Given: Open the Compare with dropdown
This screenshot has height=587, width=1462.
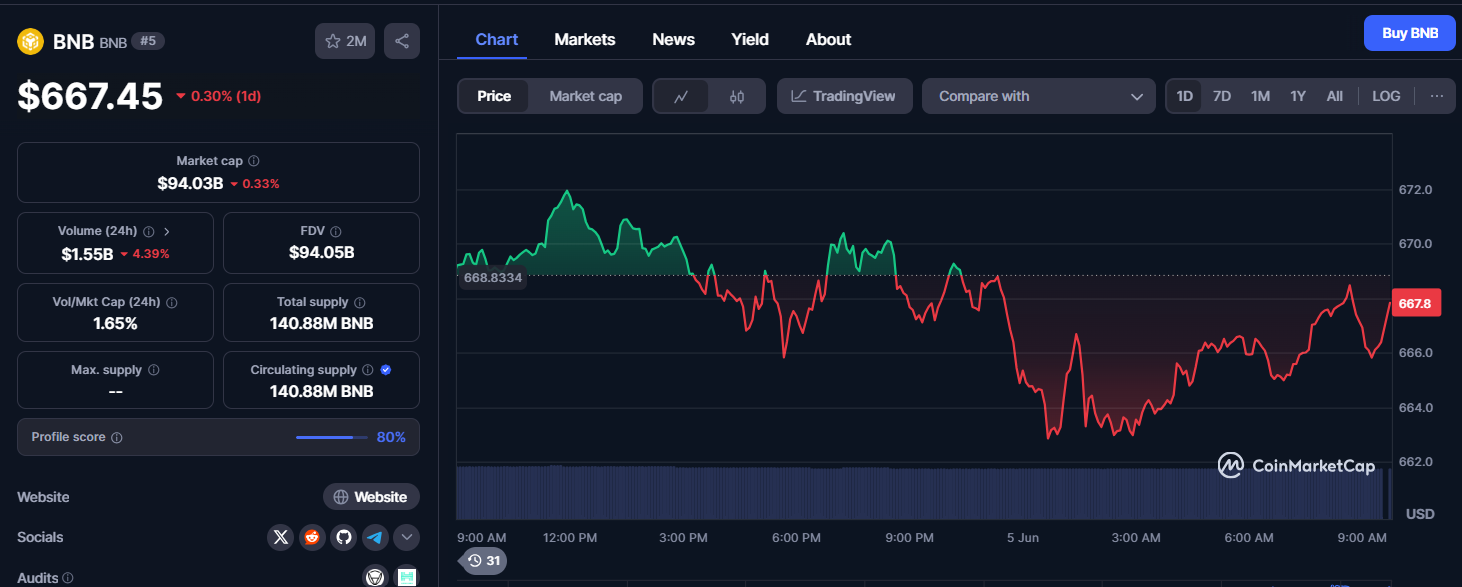Looking at the screenshot, I should (x=1040, y=96).
